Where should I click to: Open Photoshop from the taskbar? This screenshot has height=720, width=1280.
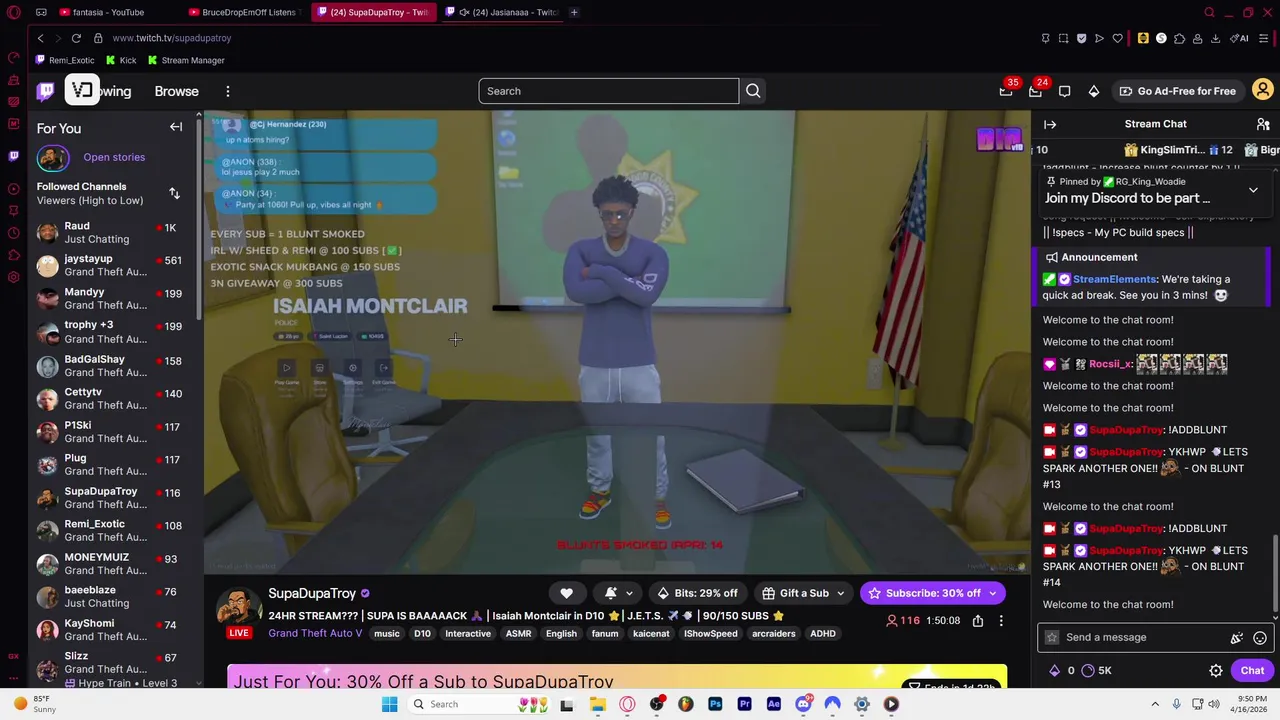click(715, 704)
